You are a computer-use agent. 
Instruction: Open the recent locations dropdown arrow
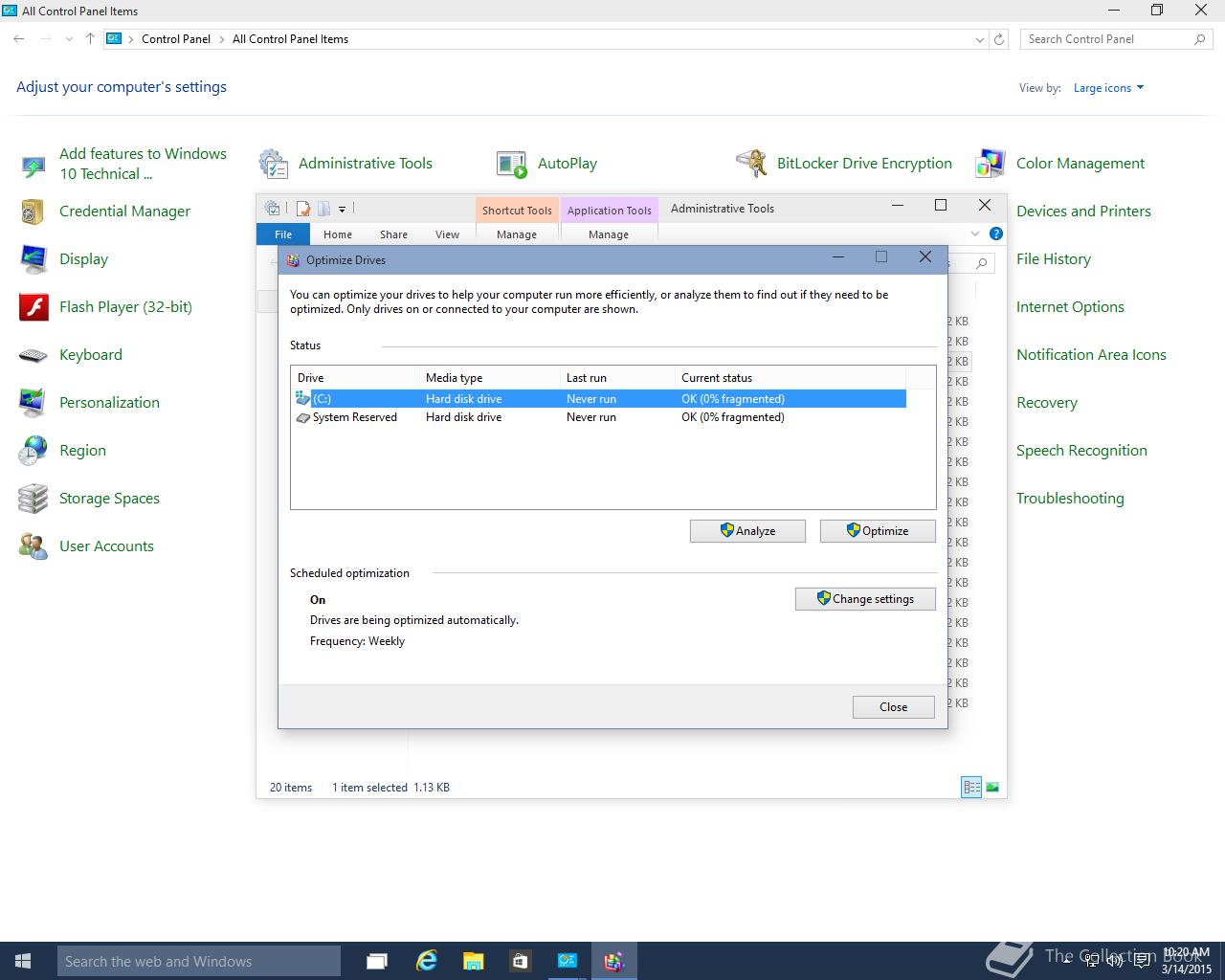point(69,39)
